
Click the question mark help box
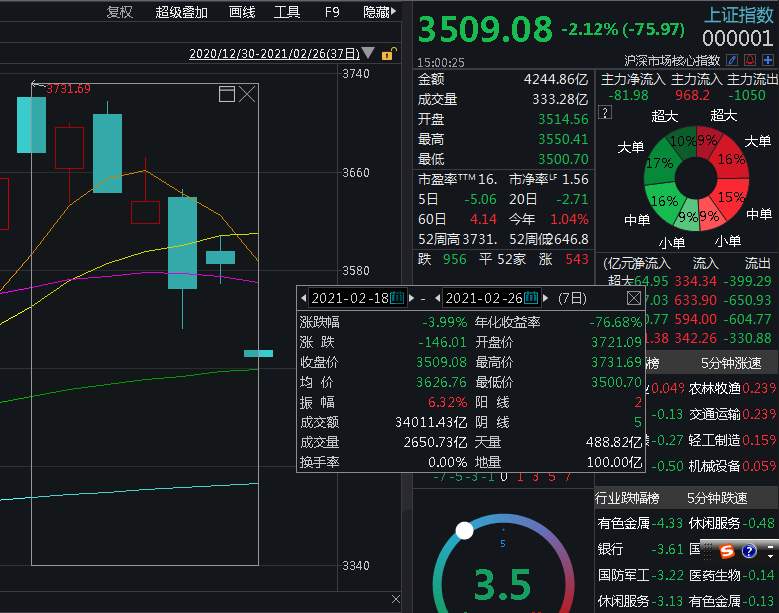pyautogui.click(x=604, y=112)
